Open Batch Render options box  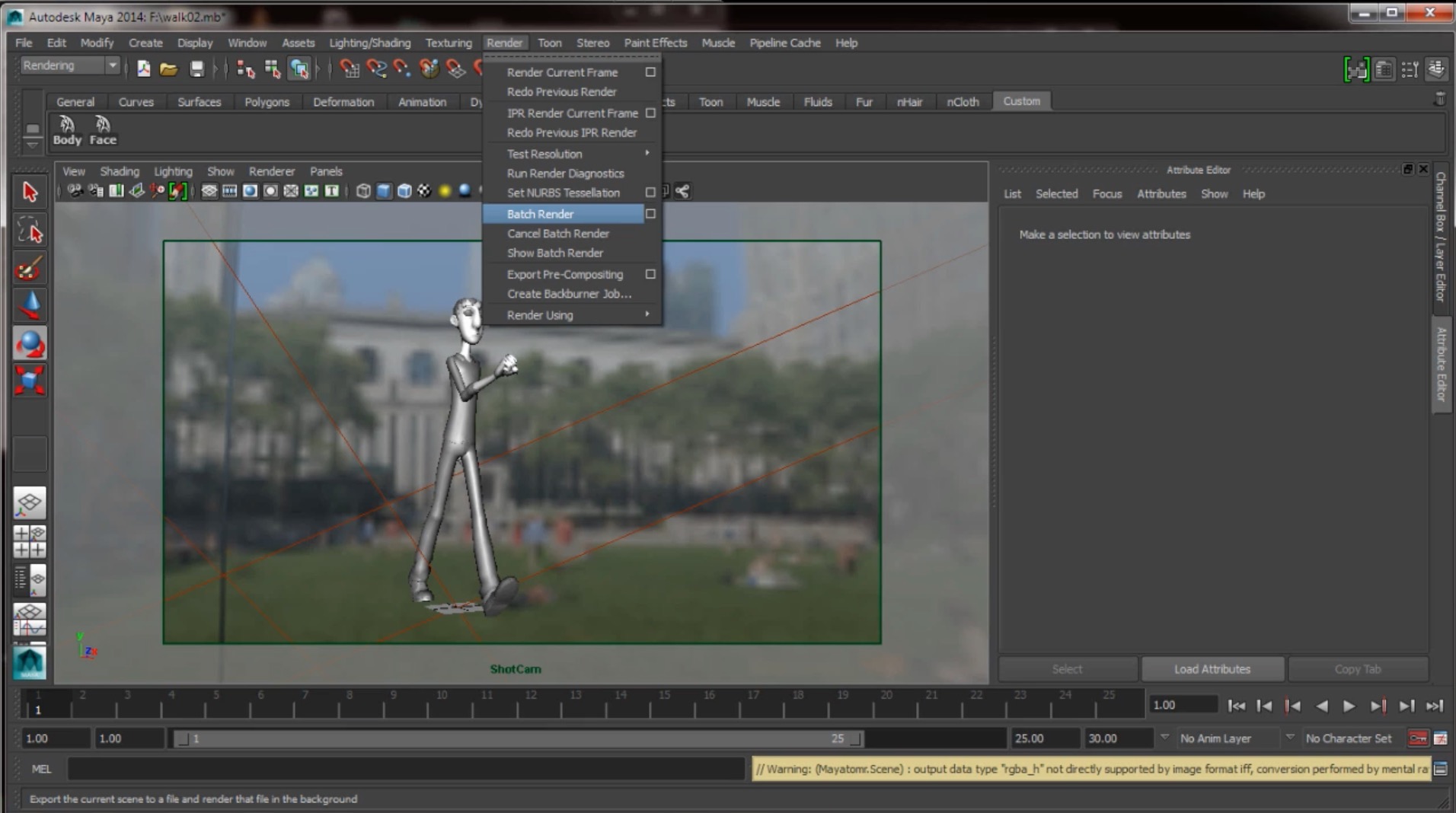[x=650, y=214]
